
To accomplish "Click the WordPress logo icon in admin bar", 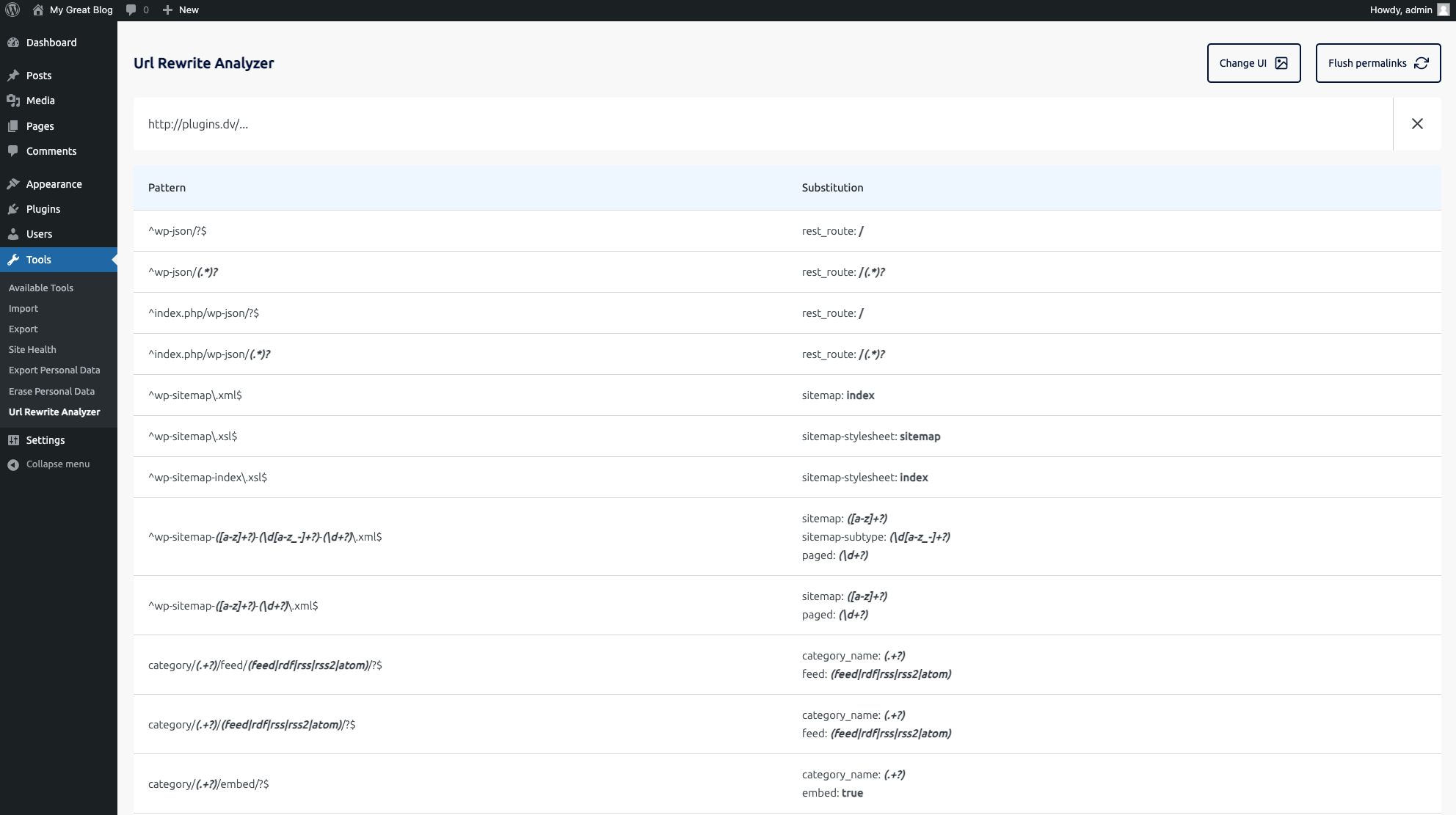I will (x=12, y=10).
